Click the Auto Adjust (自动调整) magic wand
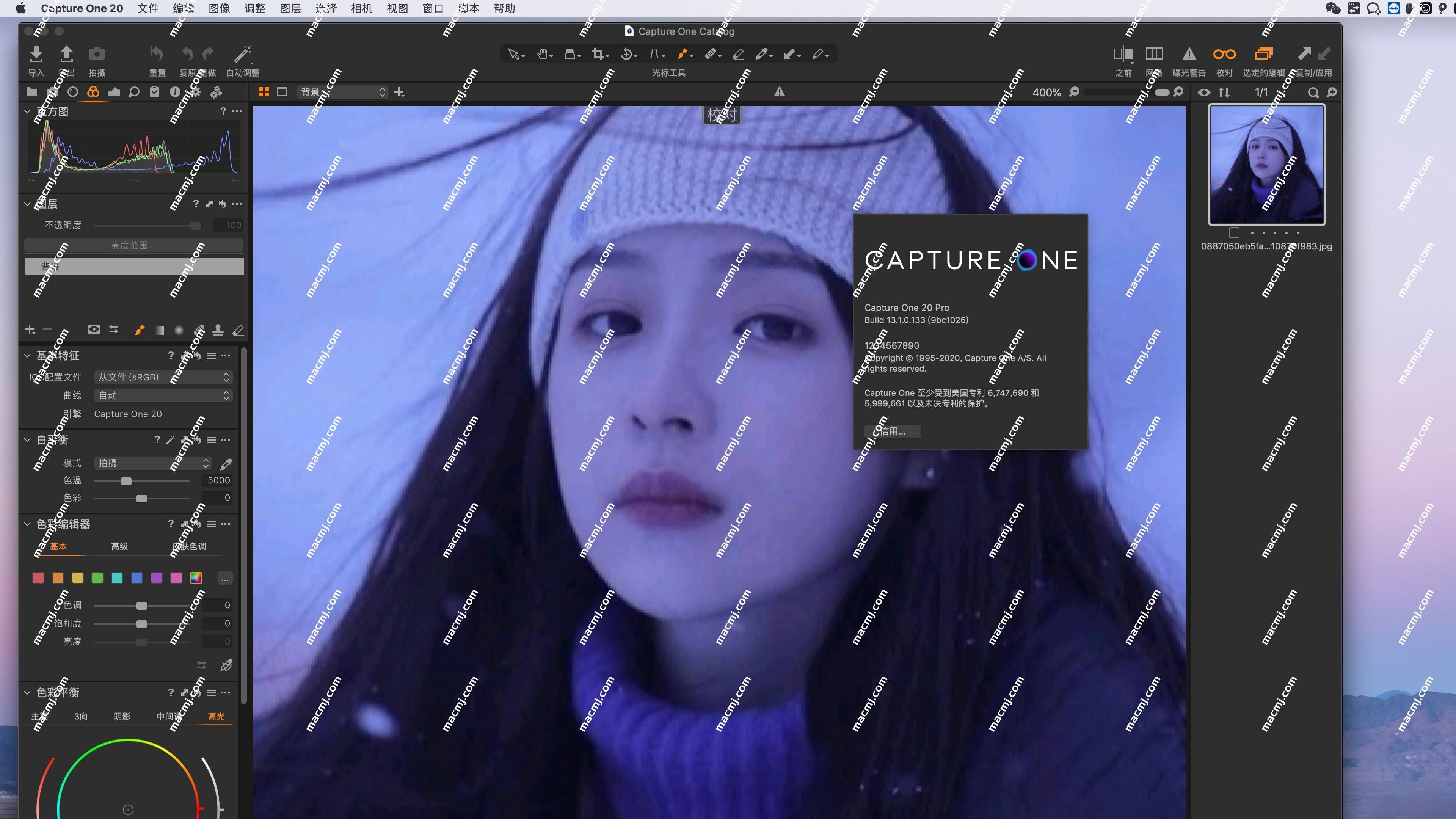The height and width of the screenshot is (819, 1456). 243,54
